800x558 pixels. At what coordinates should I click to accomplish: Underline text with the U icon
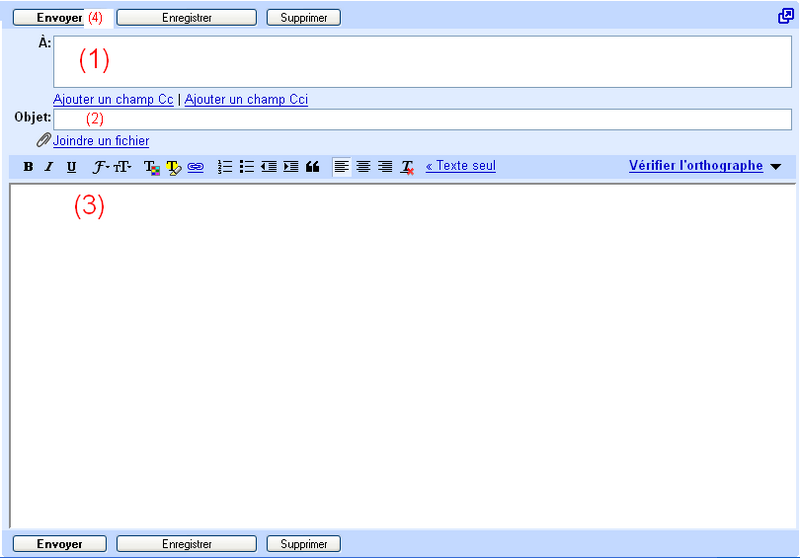tap(71, 166)
